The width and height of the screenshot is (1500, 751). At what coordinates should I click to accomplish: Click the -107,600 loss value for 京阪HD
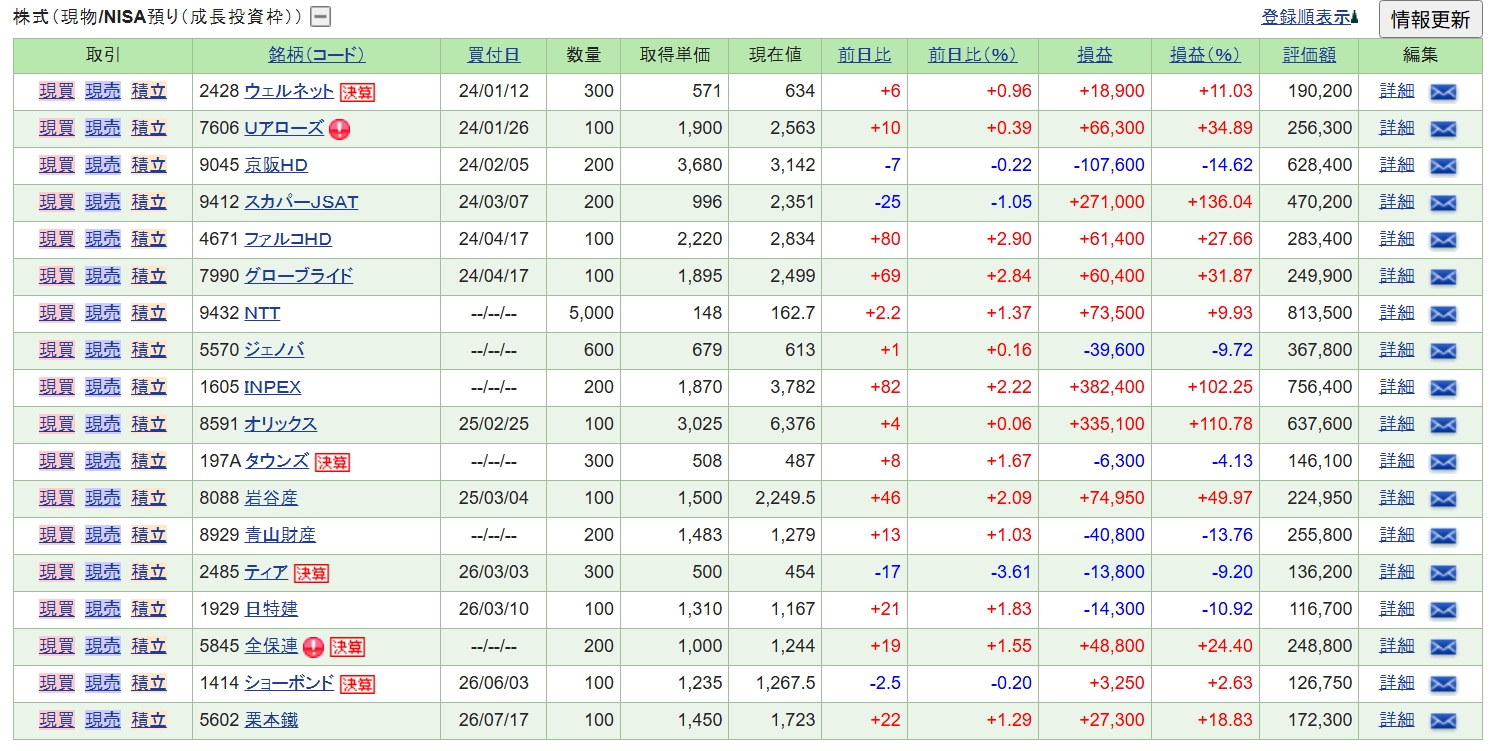1108,165
